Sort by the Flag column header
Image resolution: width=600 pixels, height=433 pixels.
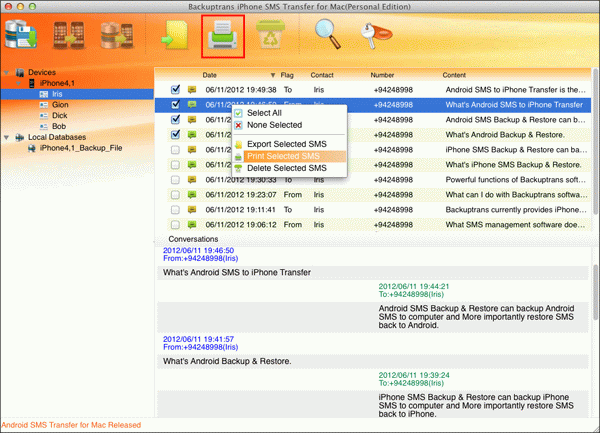pyautogui.click(x=287, y=75)
